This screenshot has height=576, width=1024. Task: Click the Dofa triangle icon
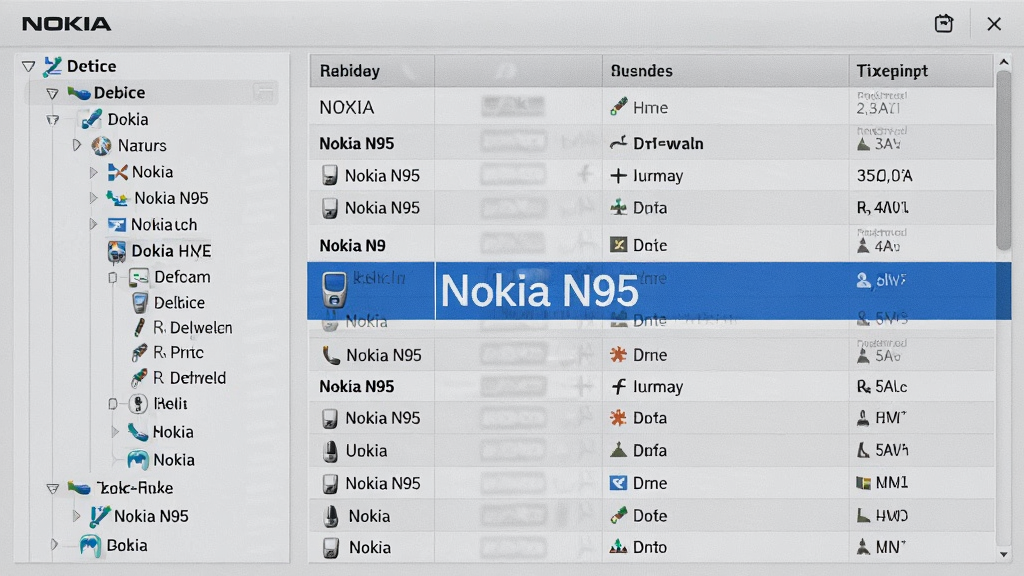click(618, 450)
